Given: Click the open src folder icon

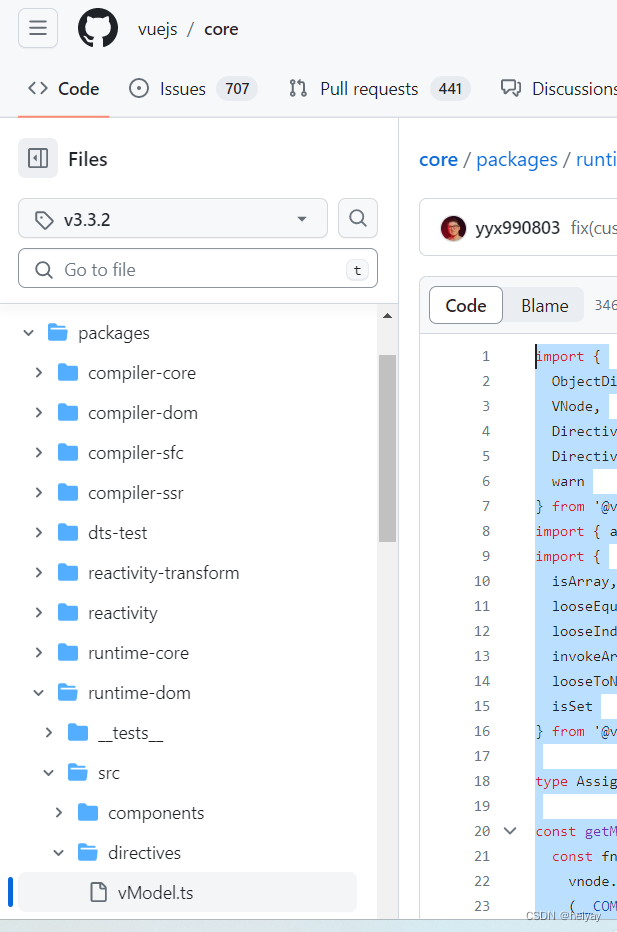Looking at the screenshot, I should [78, 772].
